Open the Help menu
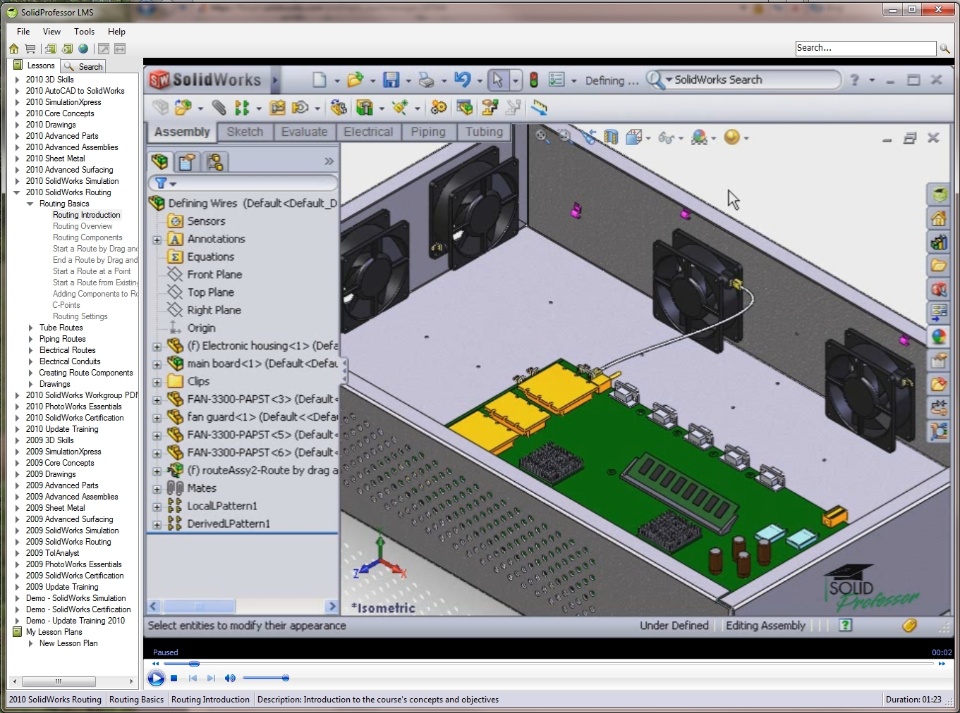 [x=116, y=31]
